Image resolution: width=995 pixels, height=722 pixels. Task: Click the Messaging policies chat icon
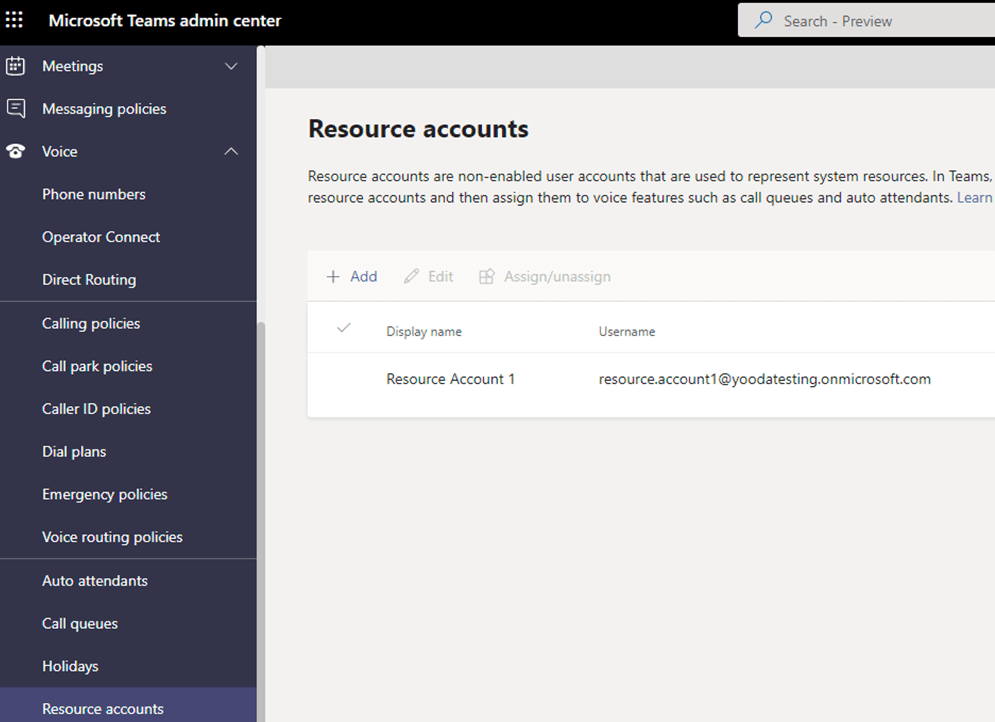point(15,108)
